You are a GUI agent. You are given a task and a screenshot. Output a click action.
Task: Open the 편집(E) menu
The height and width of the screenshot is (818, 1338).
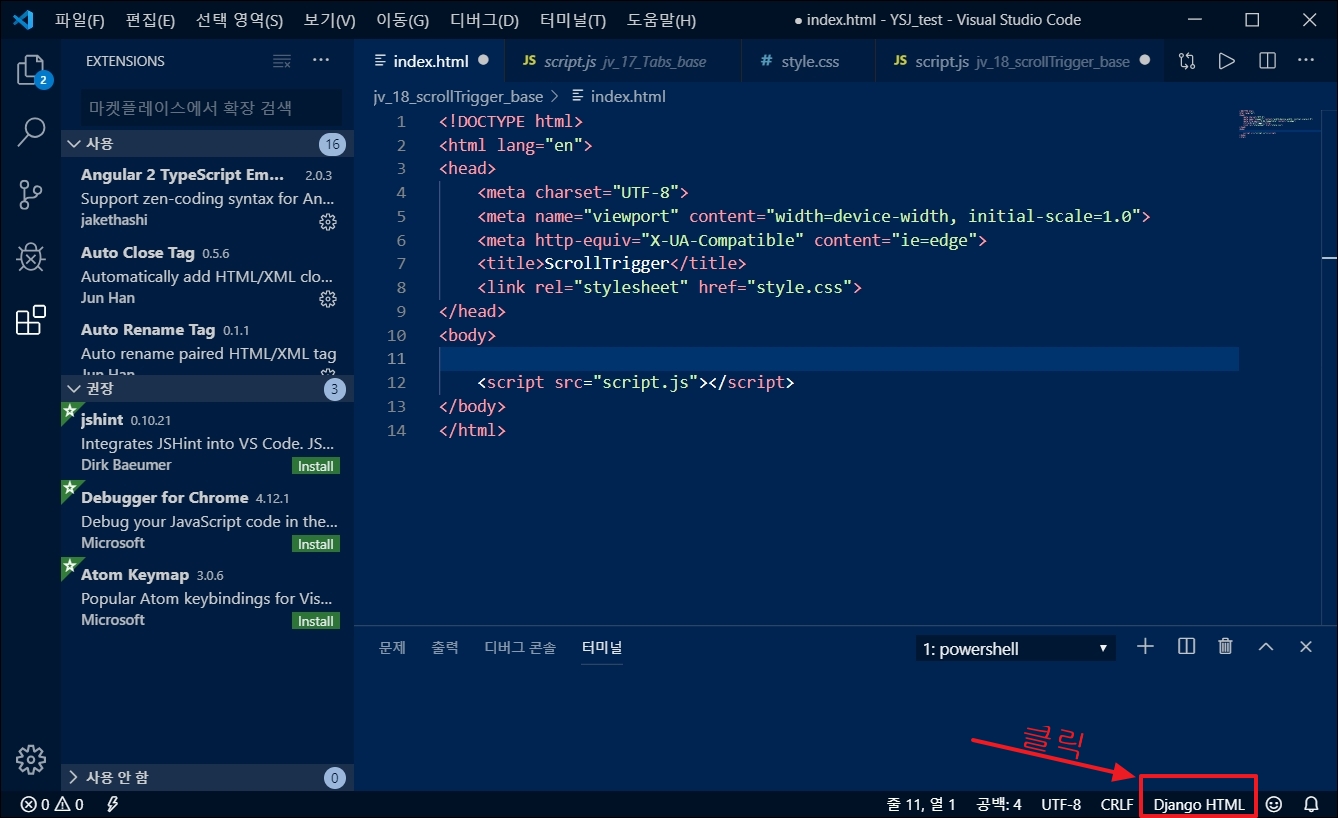click(150, 20)
